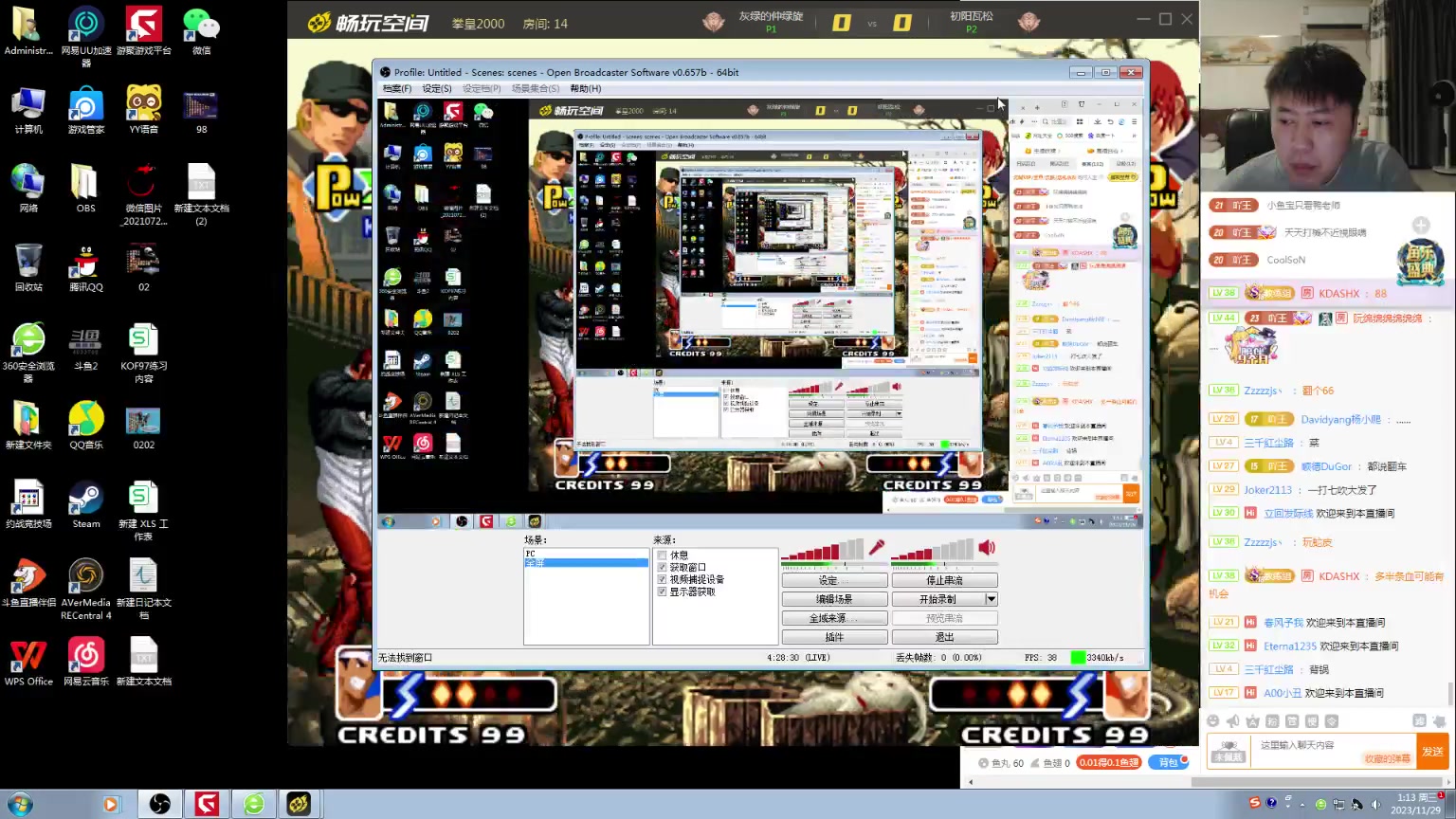1456x819 pixels.
Task: Open the 网易UU加速器 desktop shortcut
Action: (86, 37)
